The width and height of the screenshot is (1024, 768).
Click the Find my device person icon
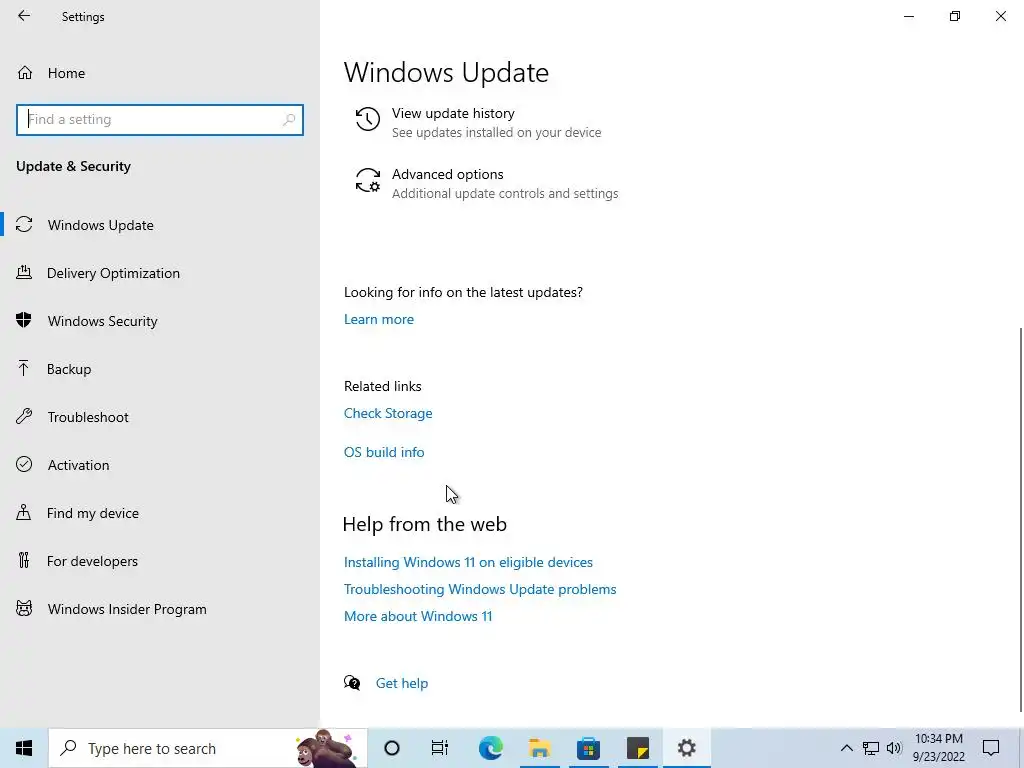coord(24,512)
